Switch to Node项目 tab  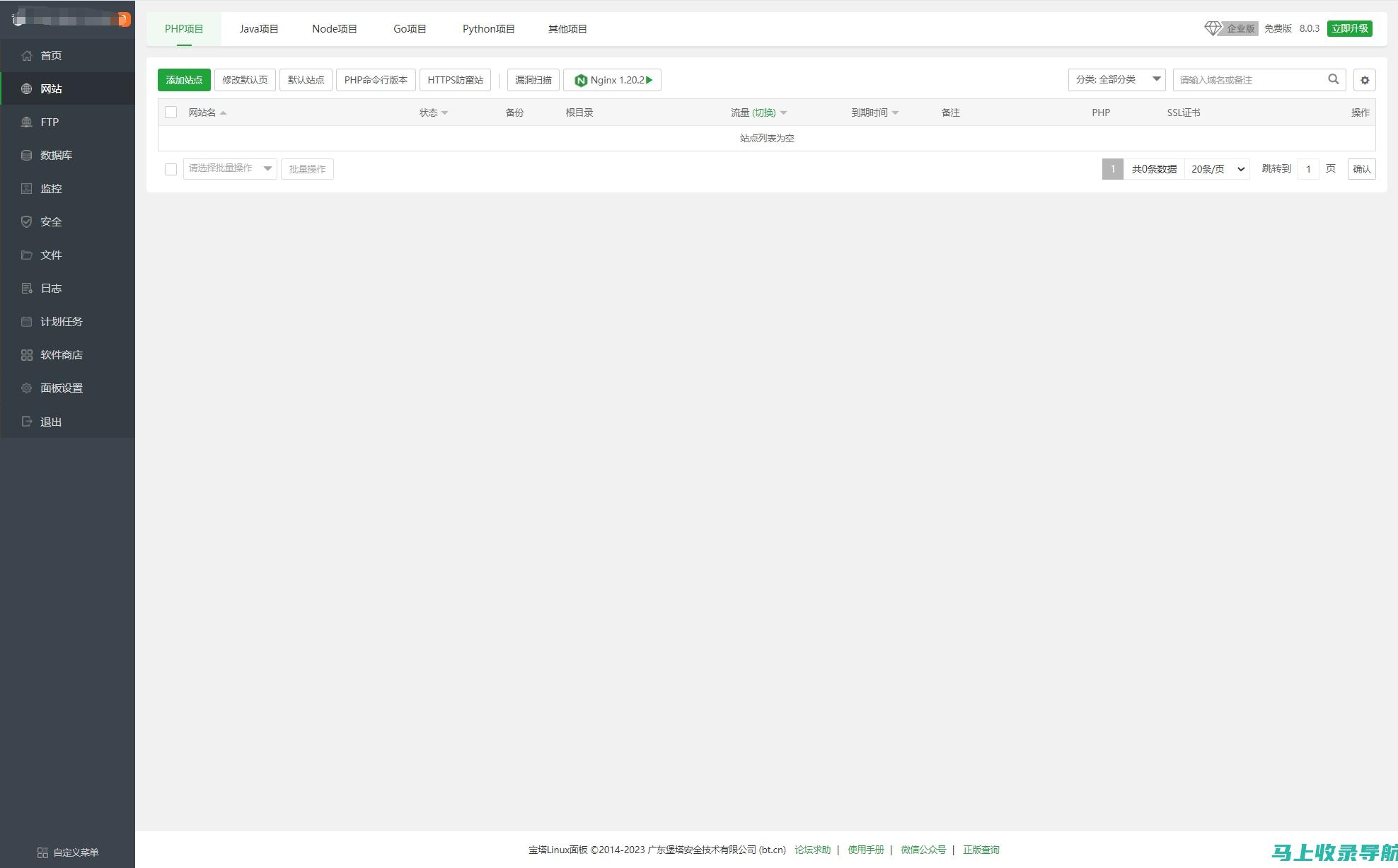(x=335, y=29)
